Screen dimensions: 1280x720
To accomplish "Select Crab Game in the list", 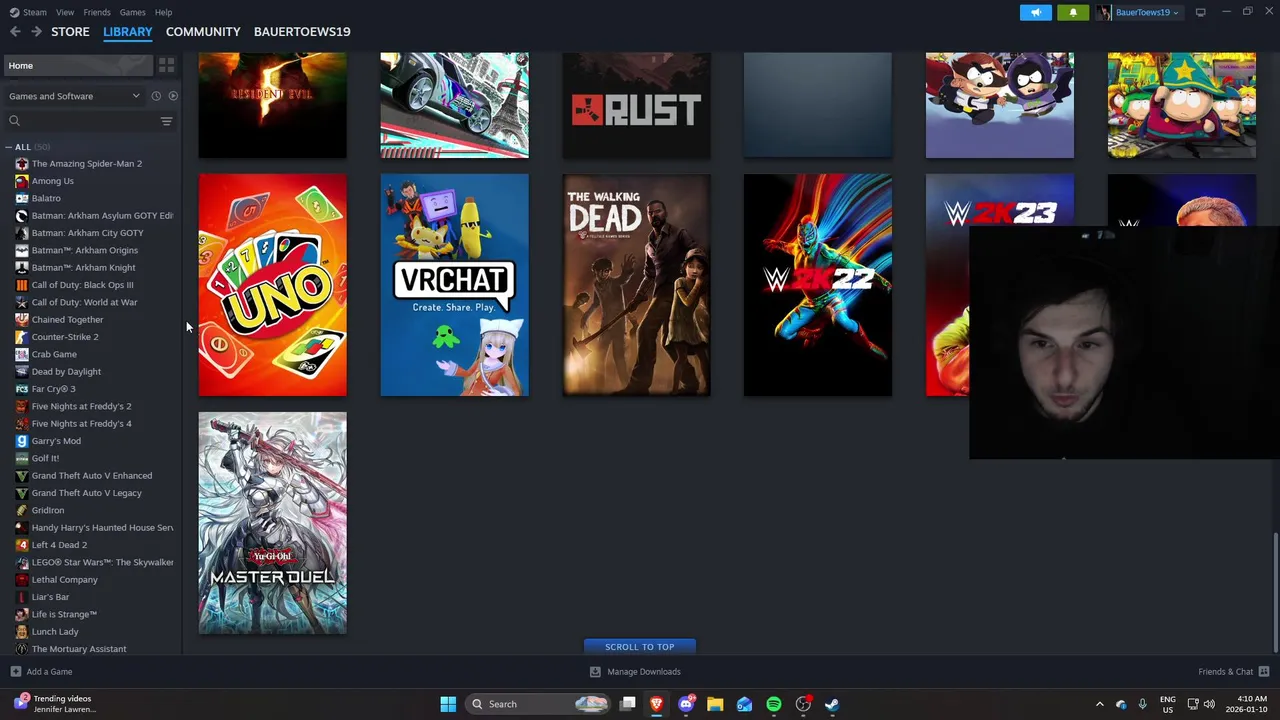I will pyautogui.click(x=54, y=354).
